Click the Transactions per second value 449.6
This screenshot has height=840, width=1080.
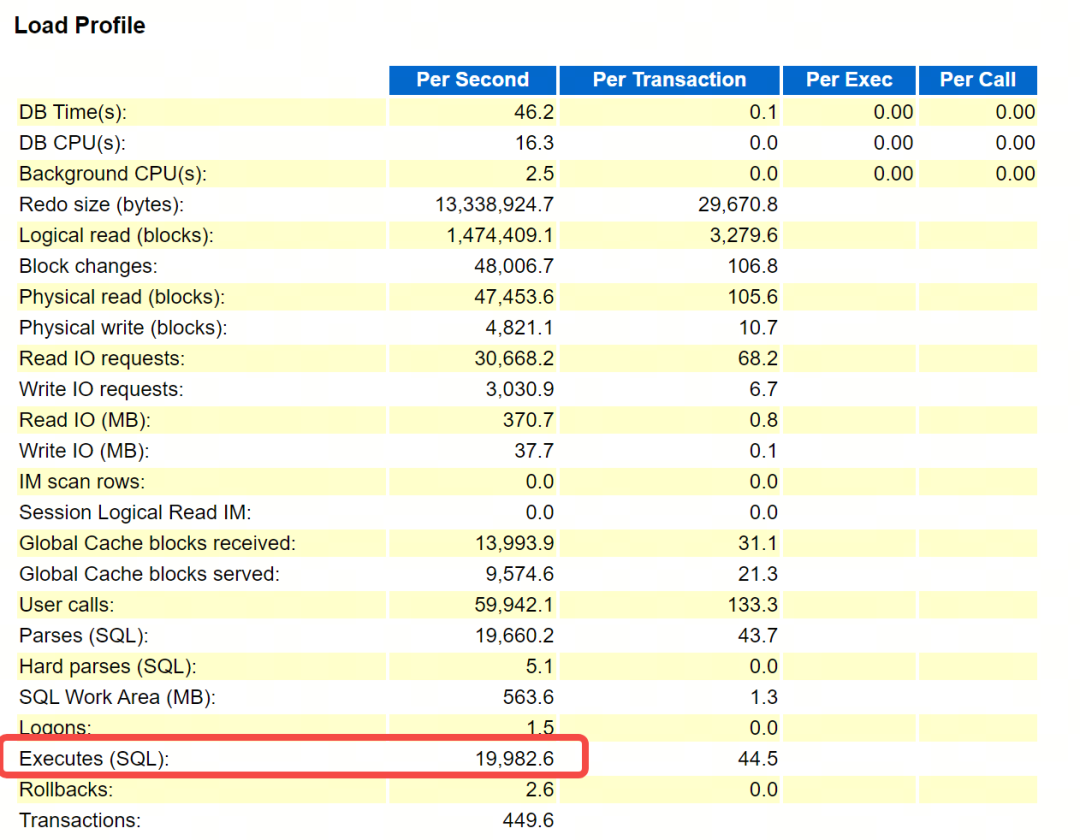coord(528,820)
